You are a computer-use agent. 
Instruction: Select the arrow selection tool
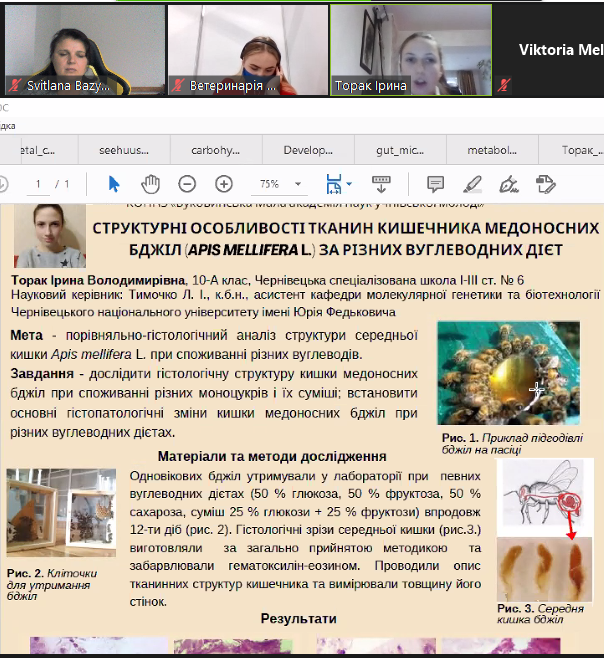113,184
